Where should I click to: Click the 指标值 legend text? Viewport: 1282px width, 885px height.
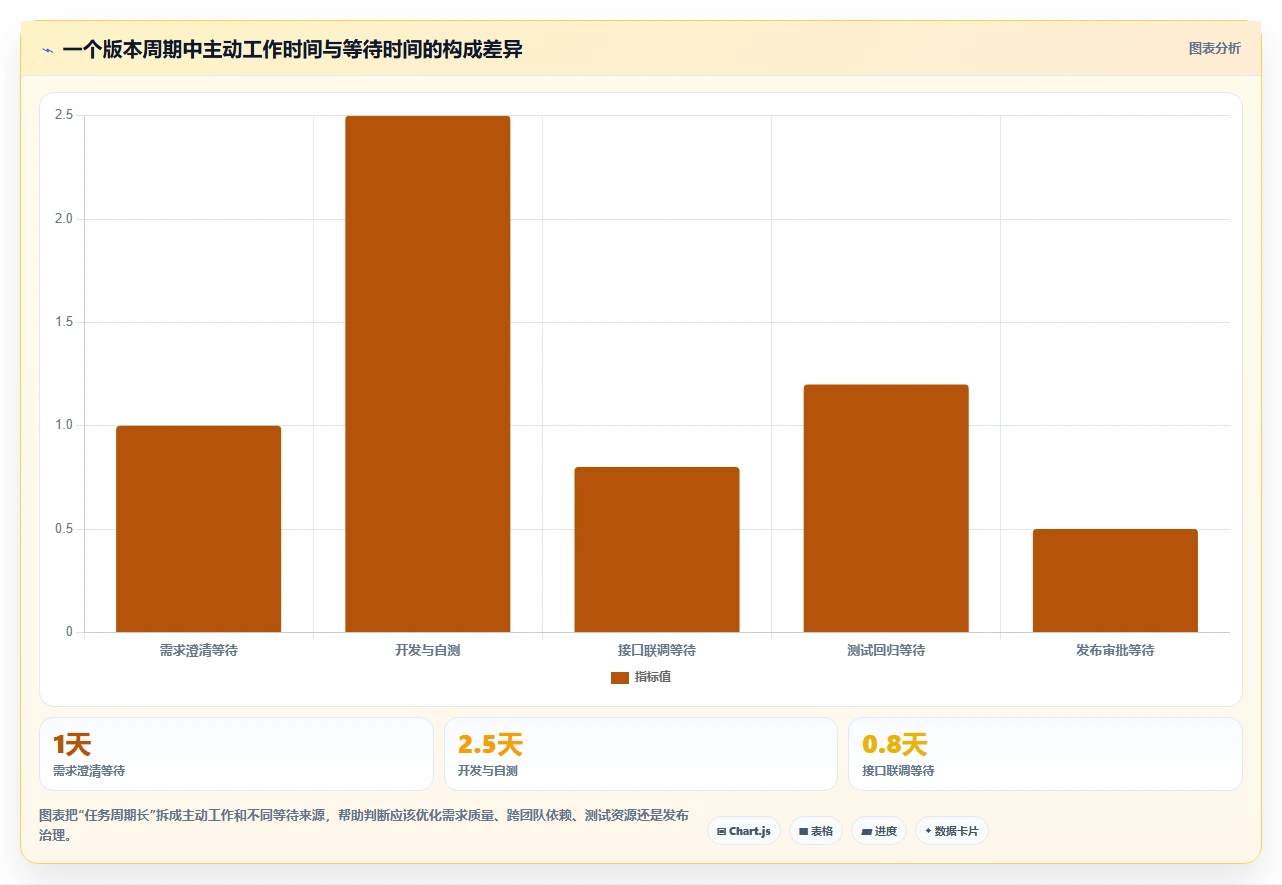coord(653,678)
